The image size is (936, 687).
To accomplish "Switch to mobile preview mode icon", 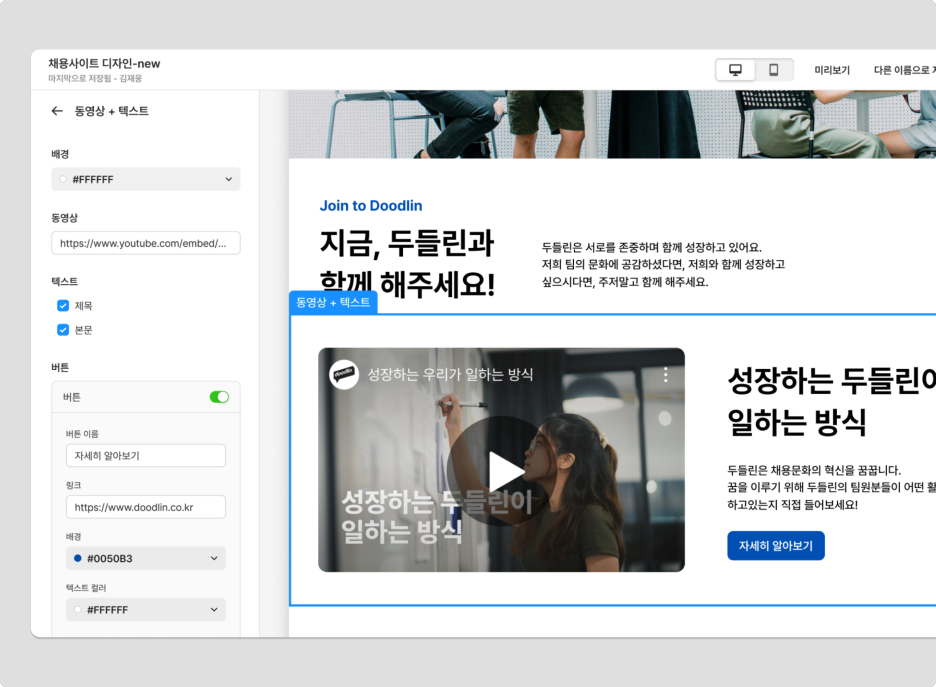I will [x=774, y=70].
